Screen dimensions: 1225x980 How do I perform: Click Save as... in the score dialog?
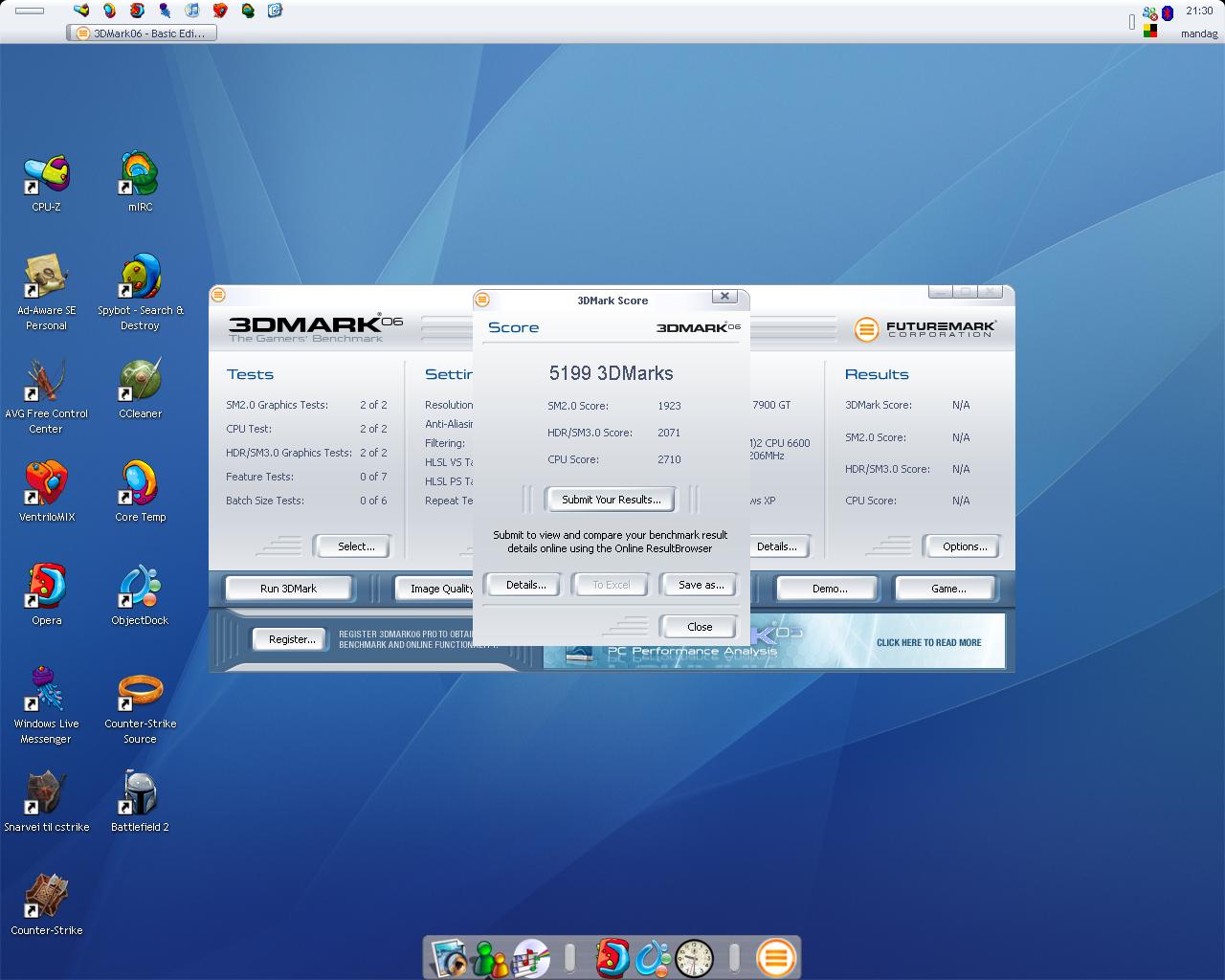click(701, 585)
